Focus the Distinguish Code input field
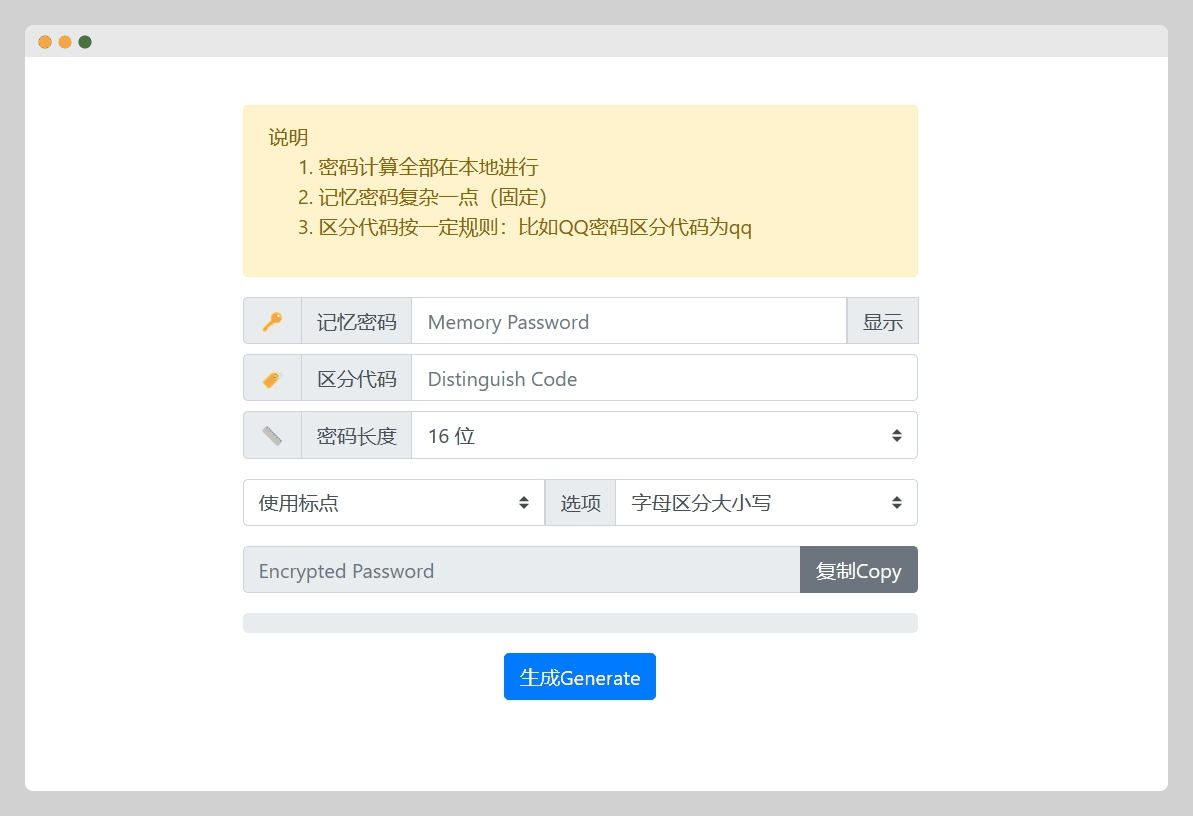This screenshot has width=1193, height=816. (664, 378)
